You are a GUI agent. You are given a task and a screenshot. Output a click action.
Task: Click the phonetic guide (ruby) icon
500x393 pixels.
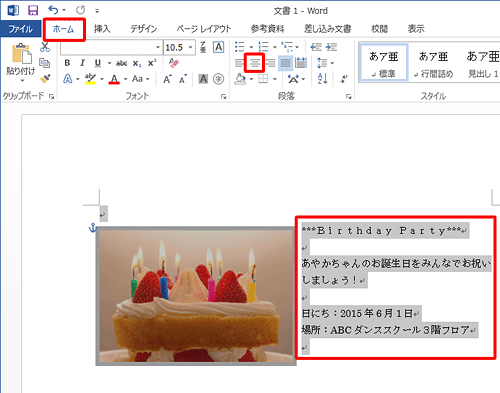point(203,47)
